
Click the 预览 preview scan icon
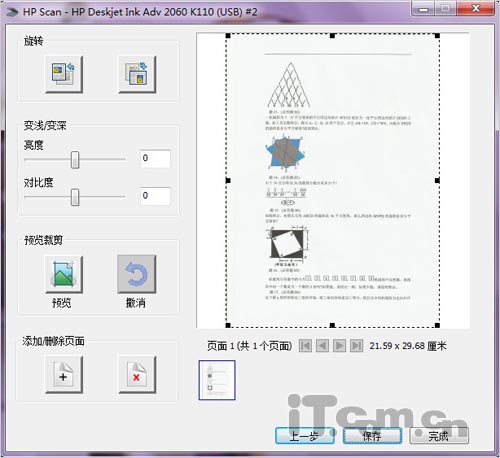[x=64, y=274]
